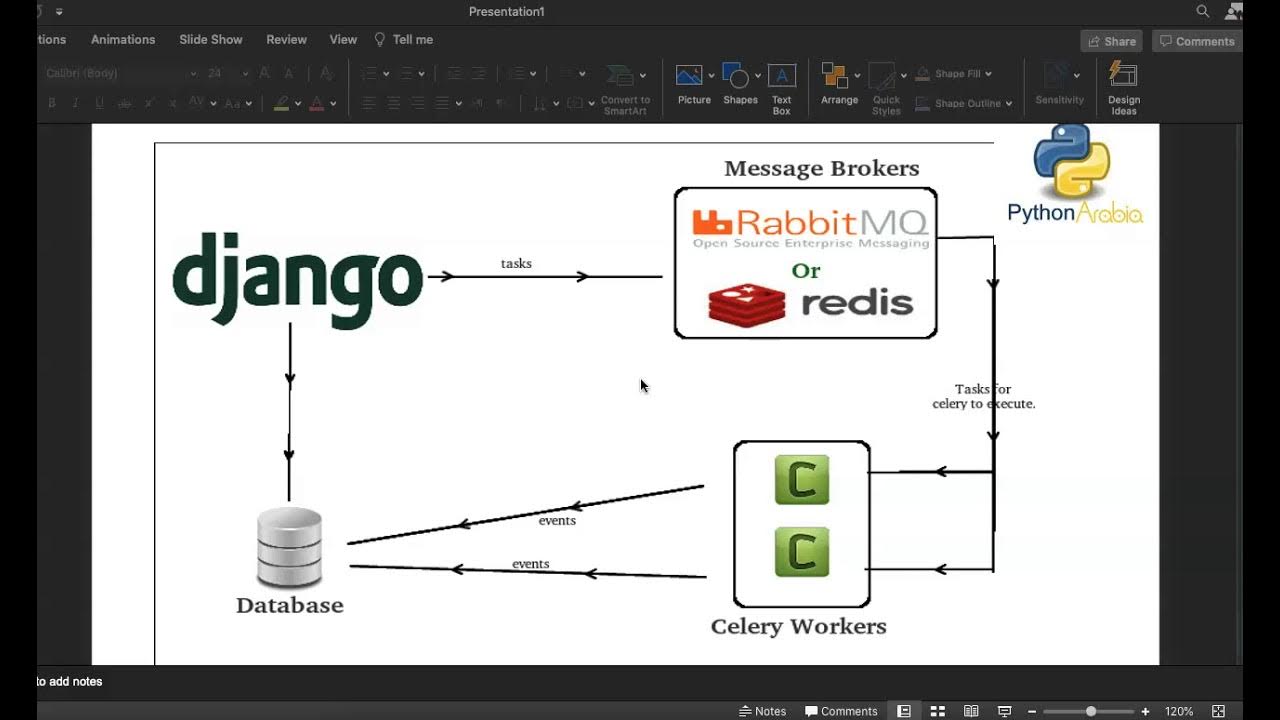The height and width of the screenshot is (720, 1280).
Task: Click the Share button
Action: [1111, 41]
